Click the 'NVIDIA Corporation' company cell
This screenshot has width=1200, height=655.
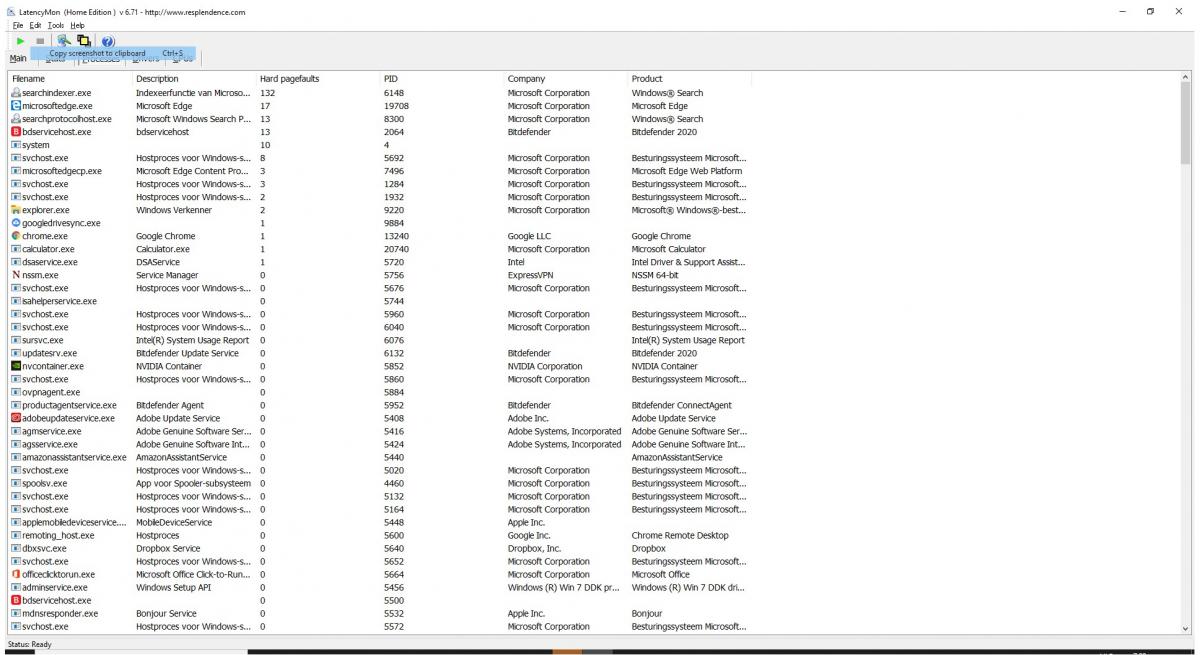(545, 366)
